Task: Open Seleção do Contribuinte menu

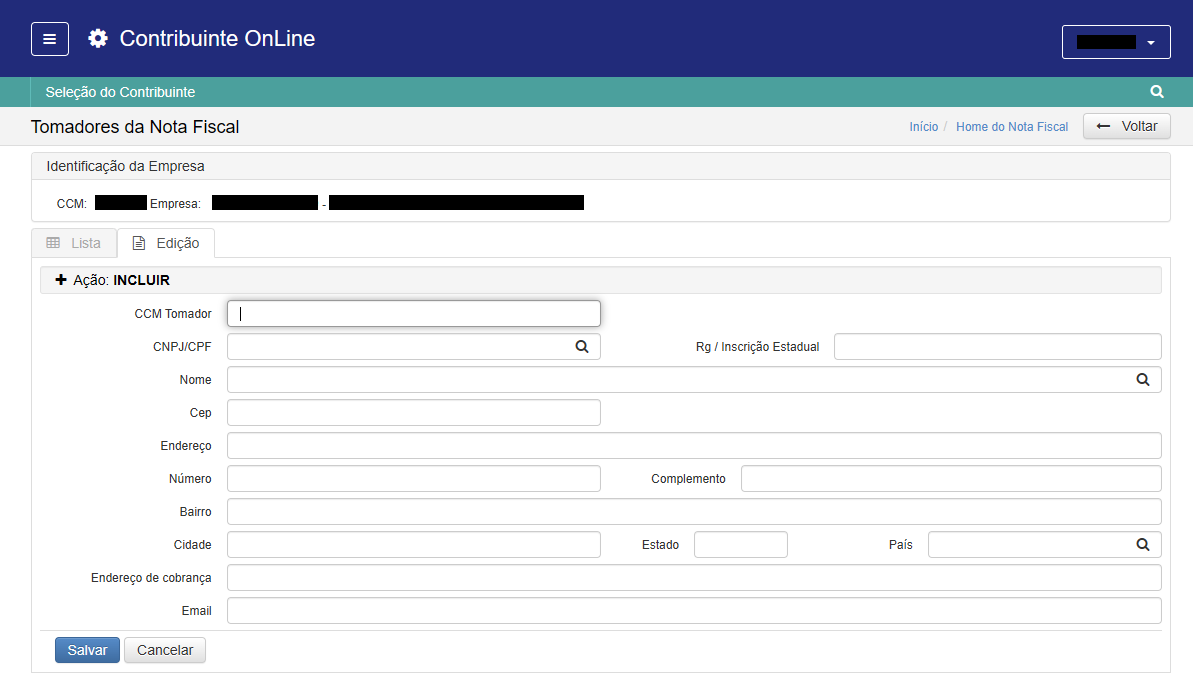Action: 120,92
